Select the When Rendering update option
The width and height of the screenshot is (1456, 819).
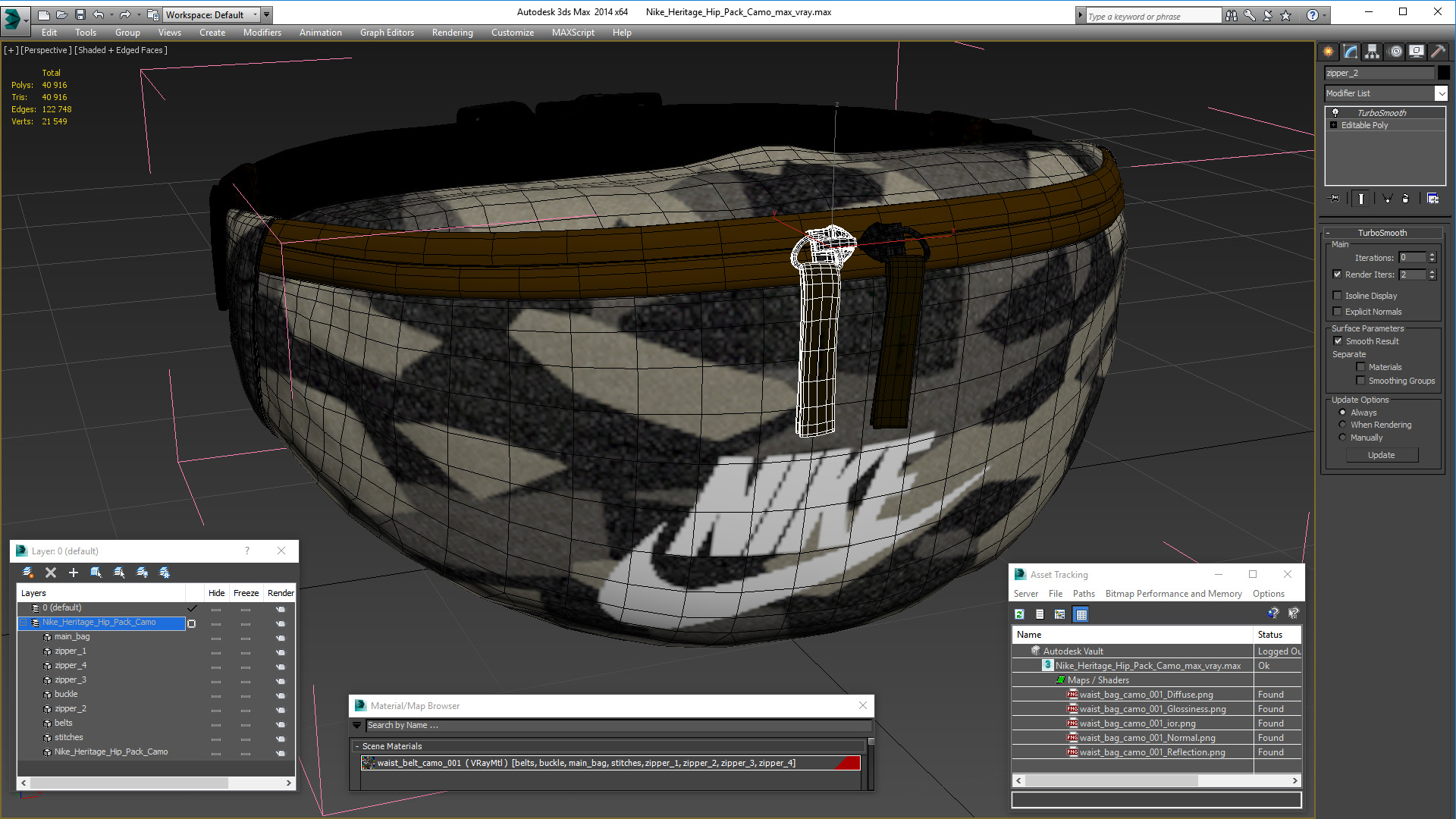coord(1342,425)
